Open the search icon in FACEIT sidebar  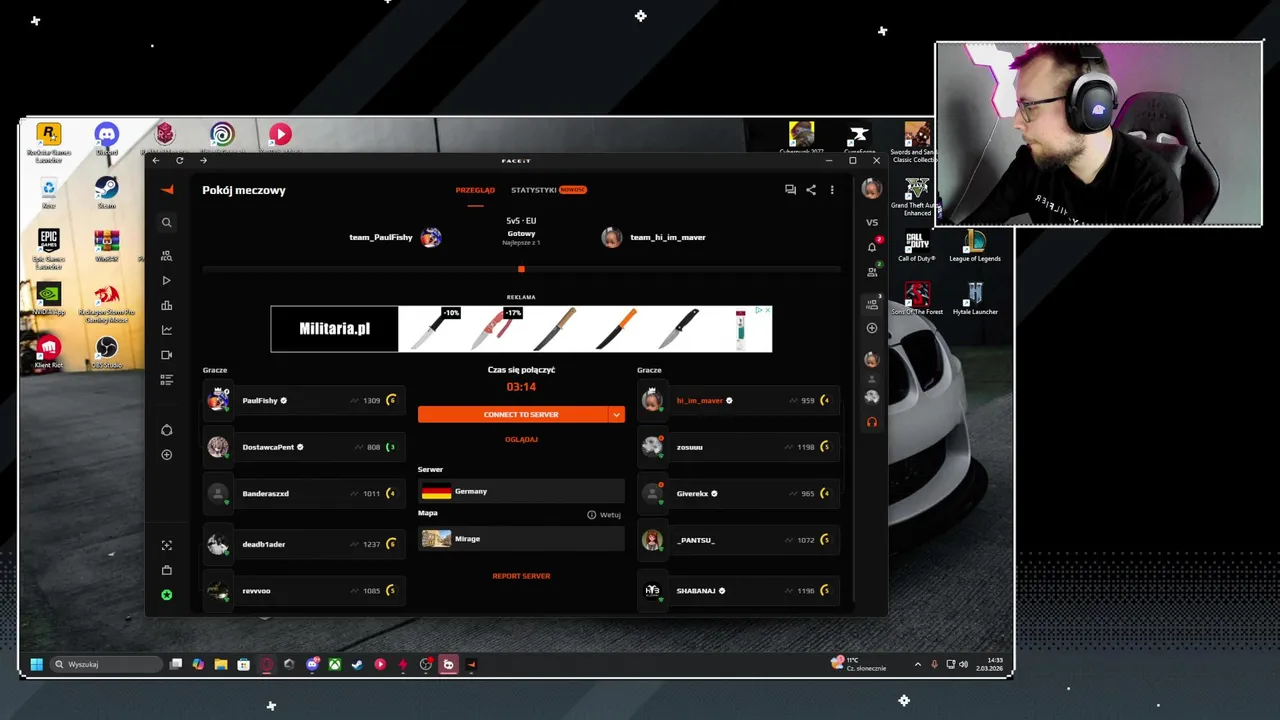click(x=167, y=223)
